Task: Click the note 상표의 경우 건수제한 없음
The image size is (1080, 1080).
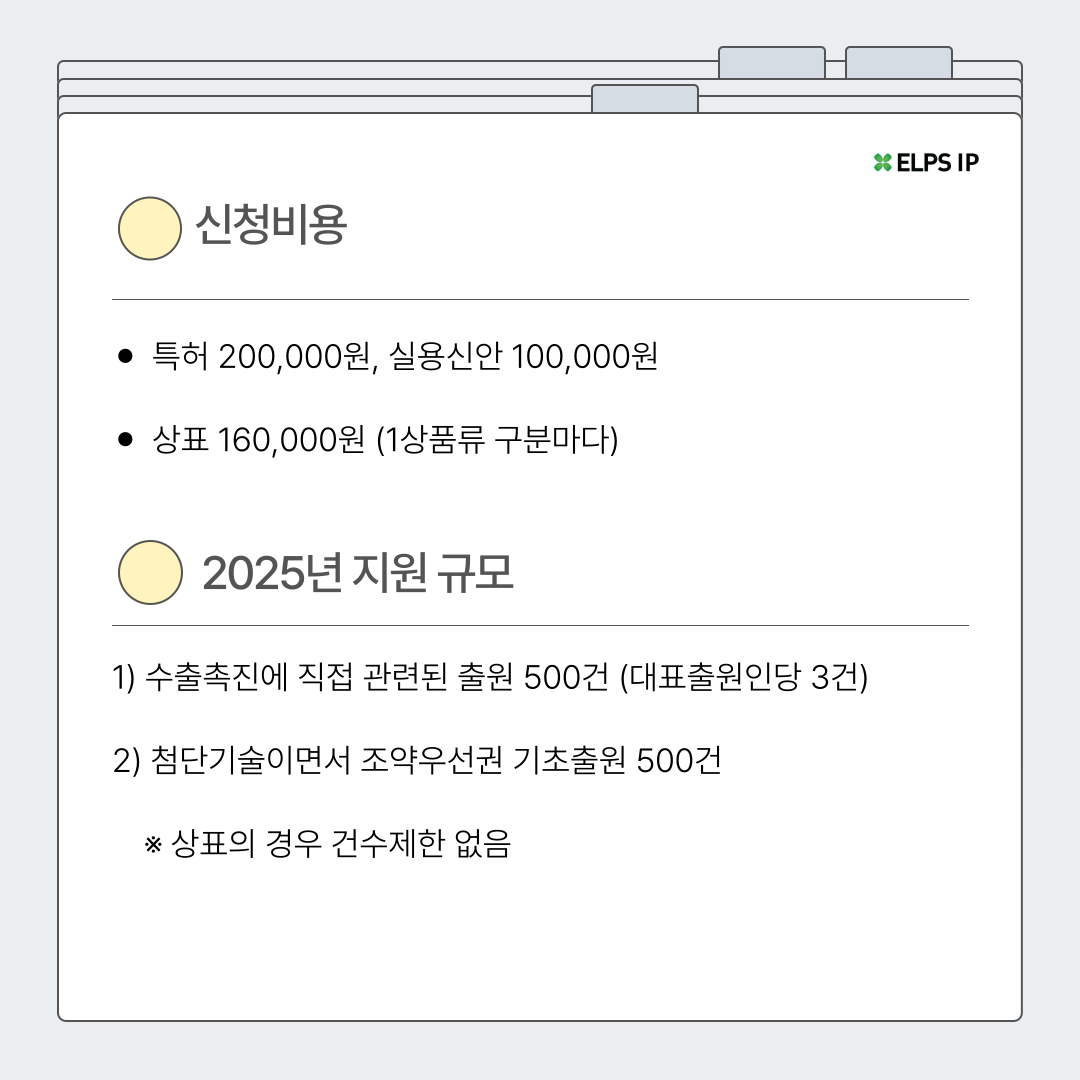Action: click(x=341, y=845)
